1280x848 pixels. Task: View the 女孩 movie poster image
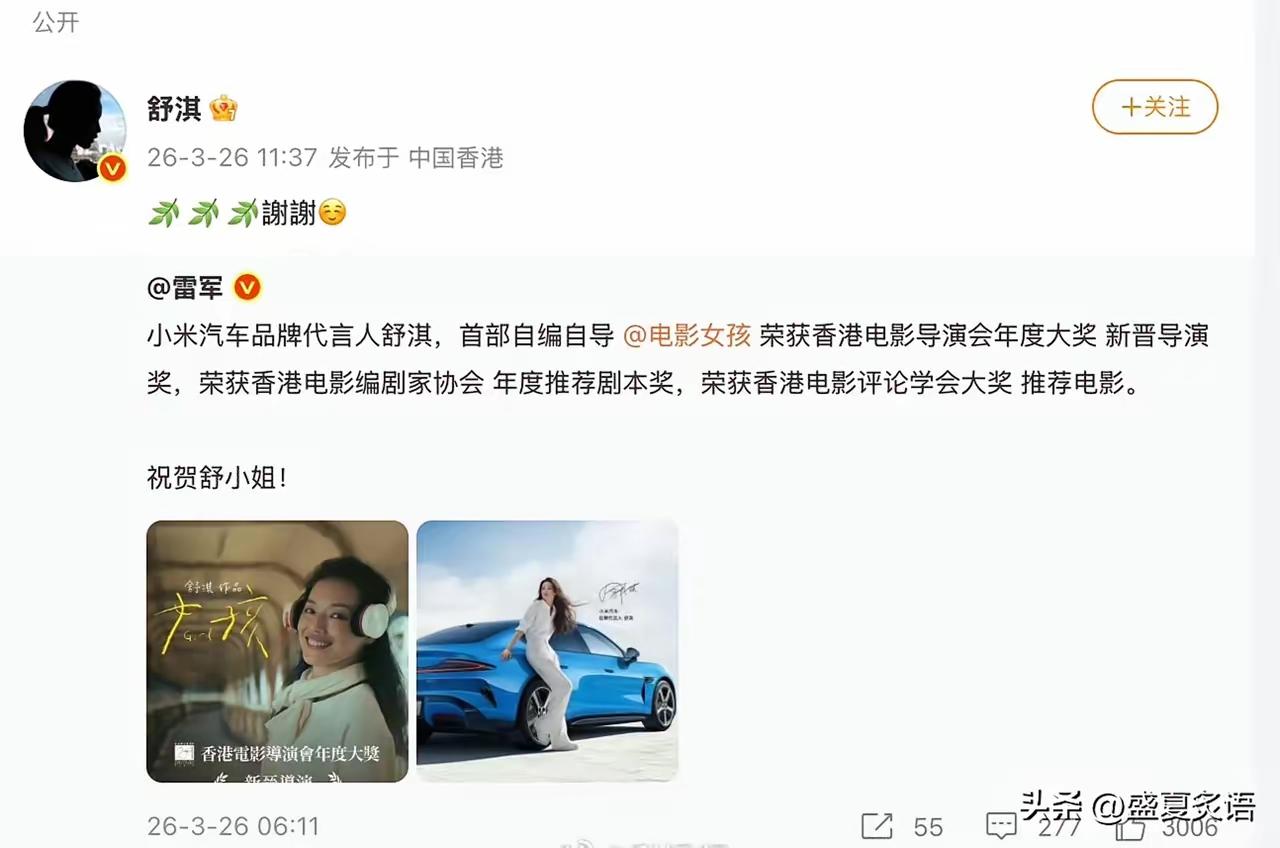click(x=277, y=651)
